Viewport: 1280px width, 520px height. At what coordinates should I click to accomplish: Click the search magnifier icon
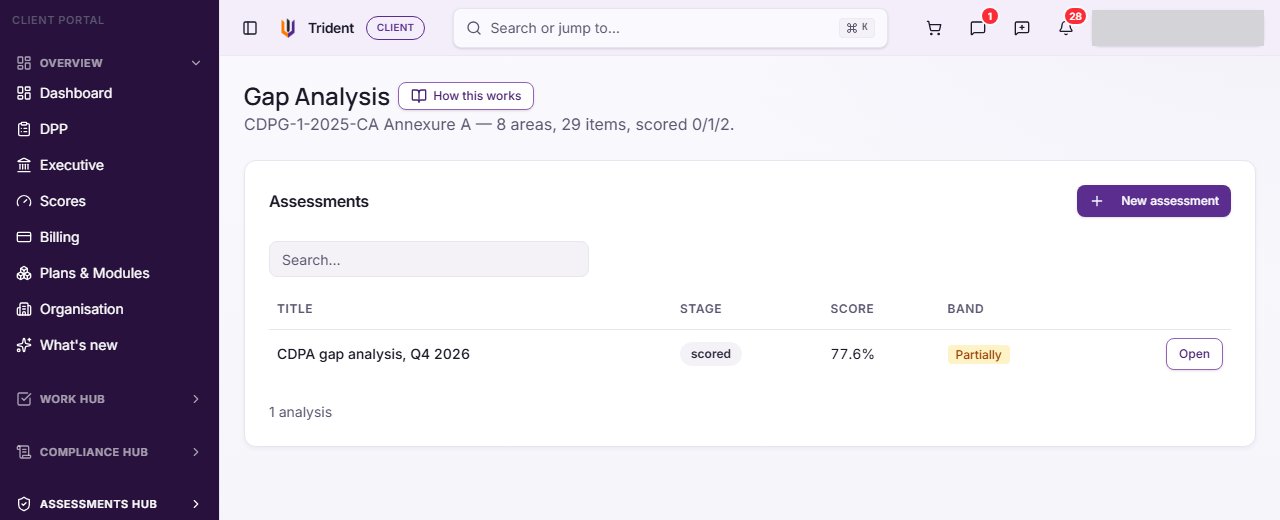tap(474, 28)
